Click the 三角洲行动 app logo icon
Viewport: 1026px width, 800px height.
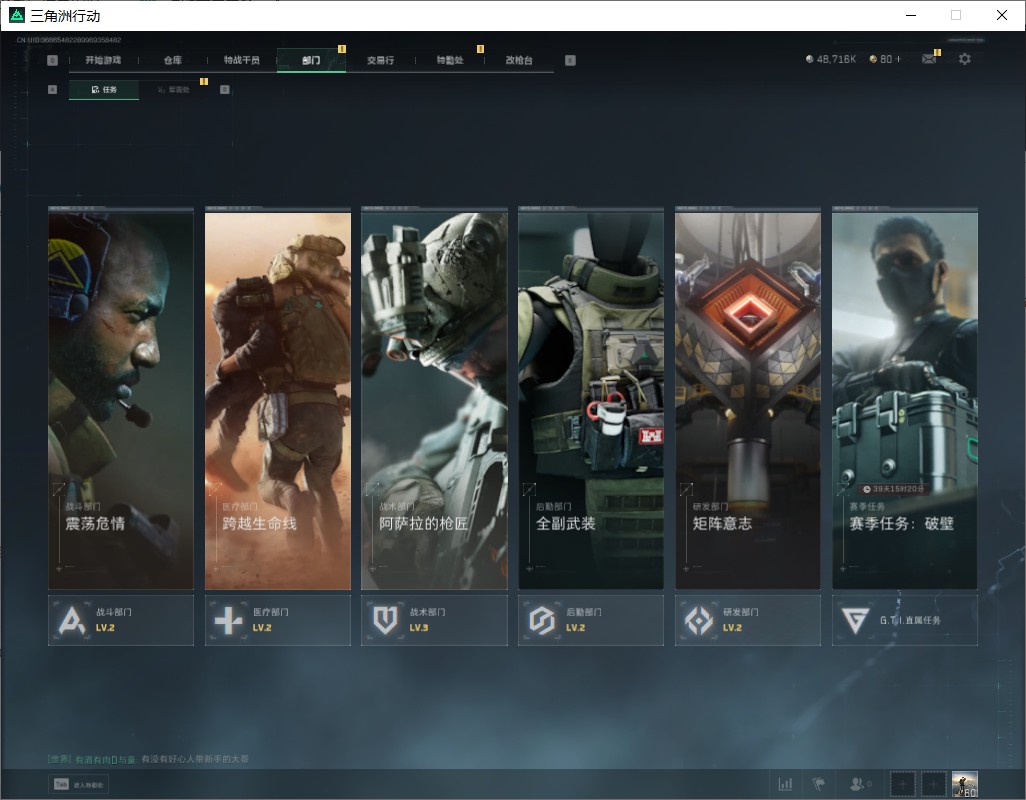tap(16, 15)
